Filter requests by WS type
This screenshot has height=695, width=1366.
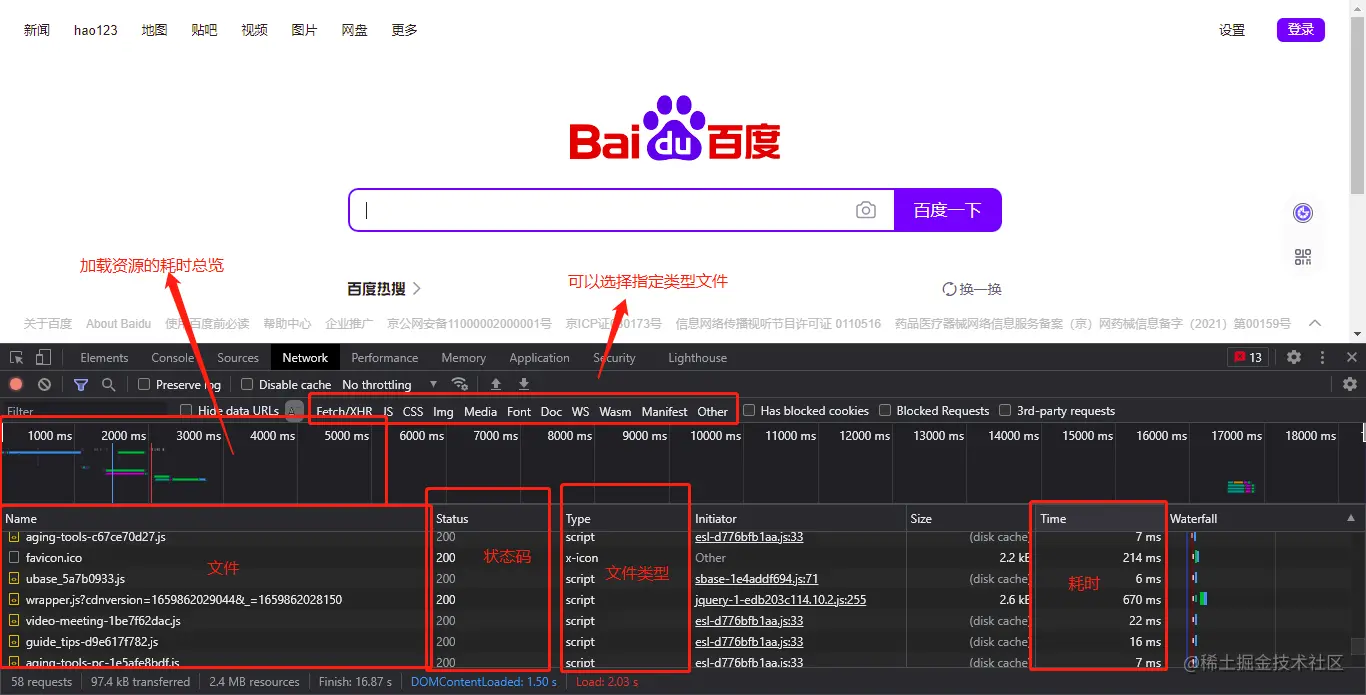pos(581,411)
